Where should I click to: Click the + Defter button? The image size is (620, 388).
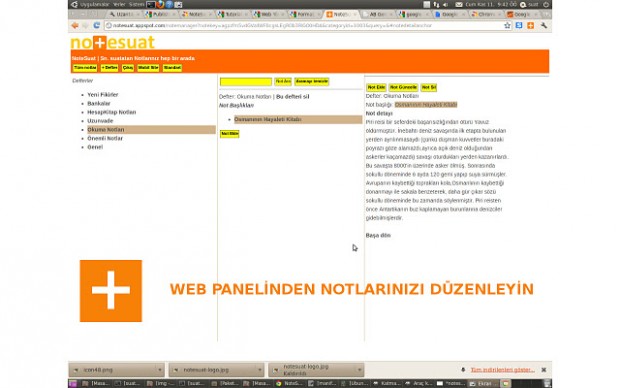(110, 68)
